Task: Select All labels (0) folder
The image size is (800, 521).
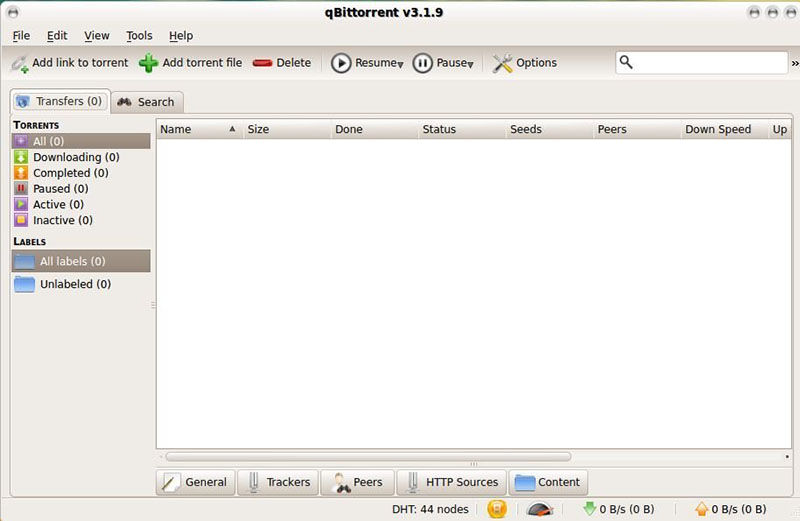Action: [x=81, y=261]
